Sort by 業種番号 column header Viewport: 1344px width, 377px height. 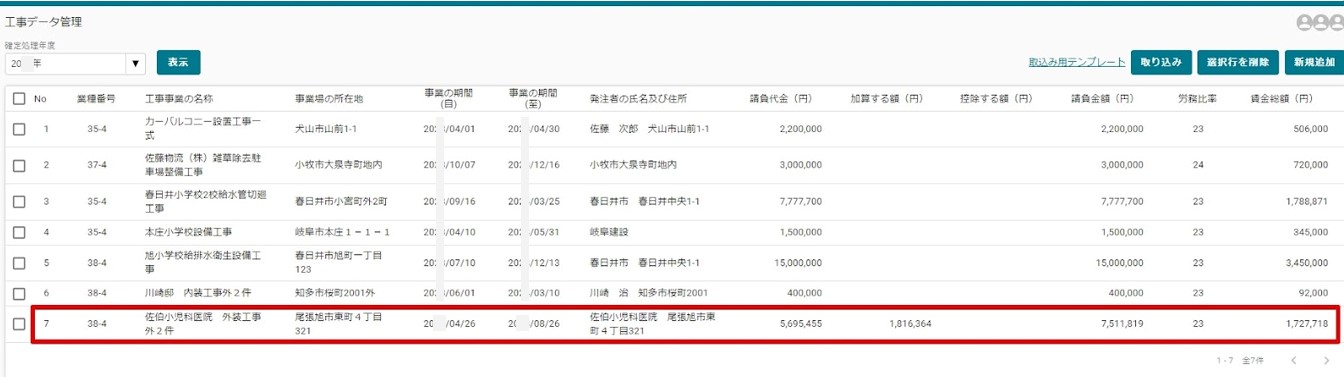click(x=96, y=99)
